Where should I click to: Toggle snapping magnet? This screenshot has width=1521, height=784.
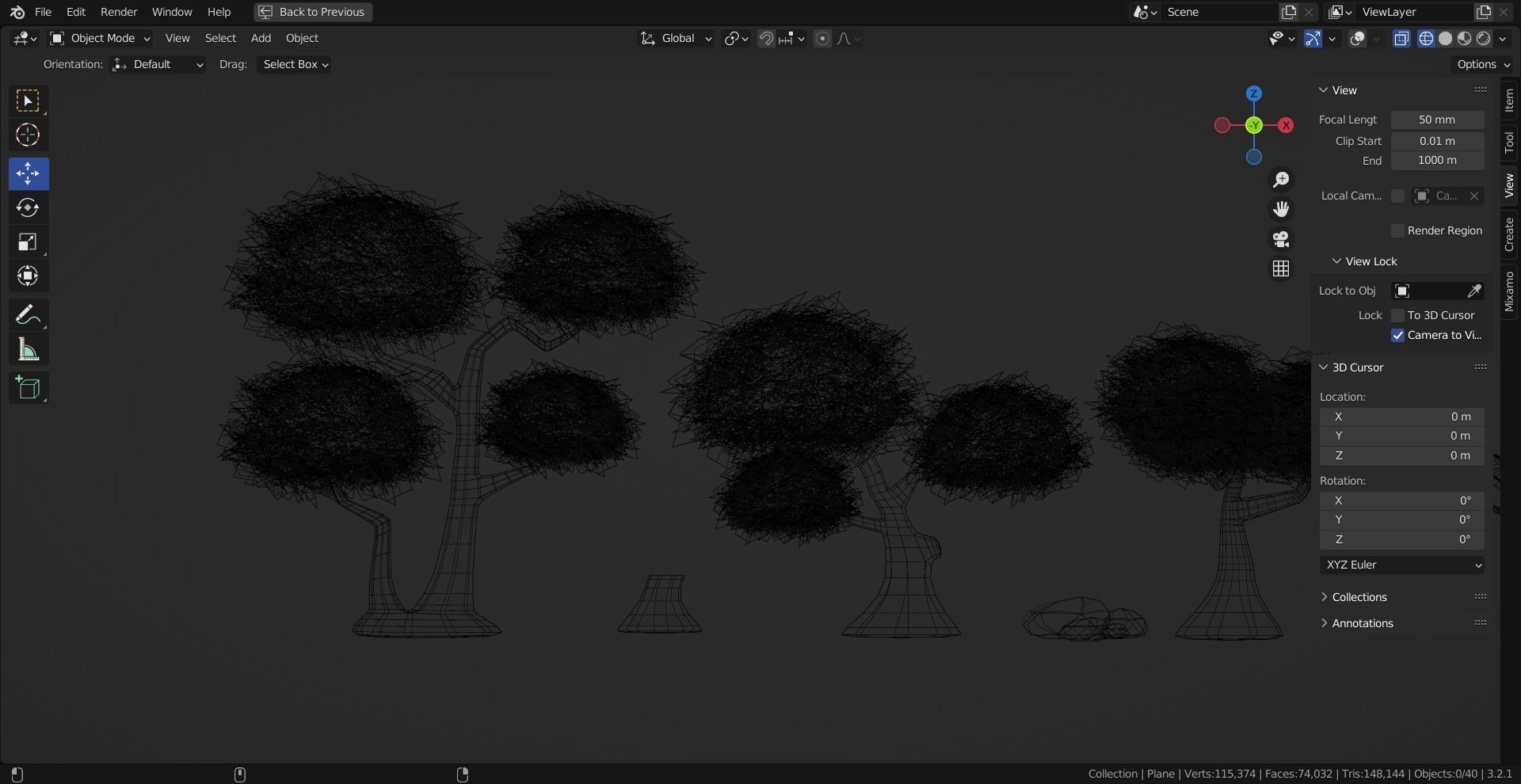[766, 38]
